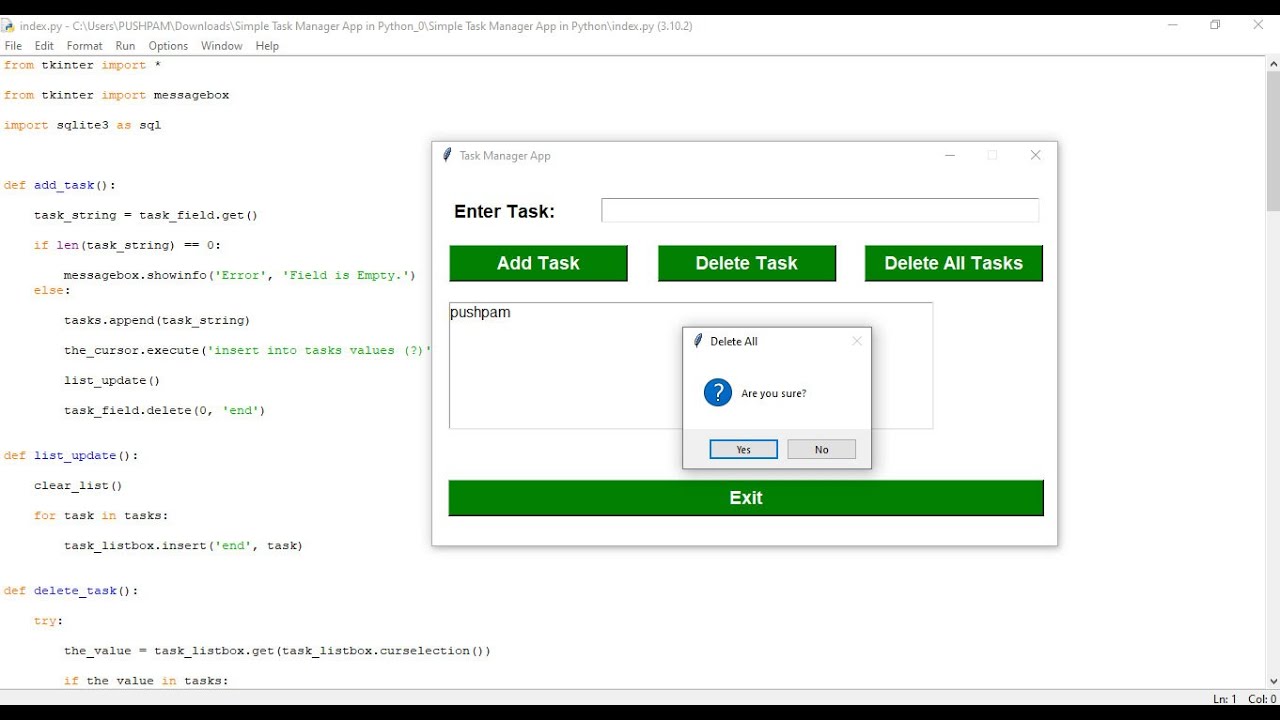Click the 'Are you sure?' message text
The width and height of the screenshot is (1280, 720).
click(x=774, y=394)
